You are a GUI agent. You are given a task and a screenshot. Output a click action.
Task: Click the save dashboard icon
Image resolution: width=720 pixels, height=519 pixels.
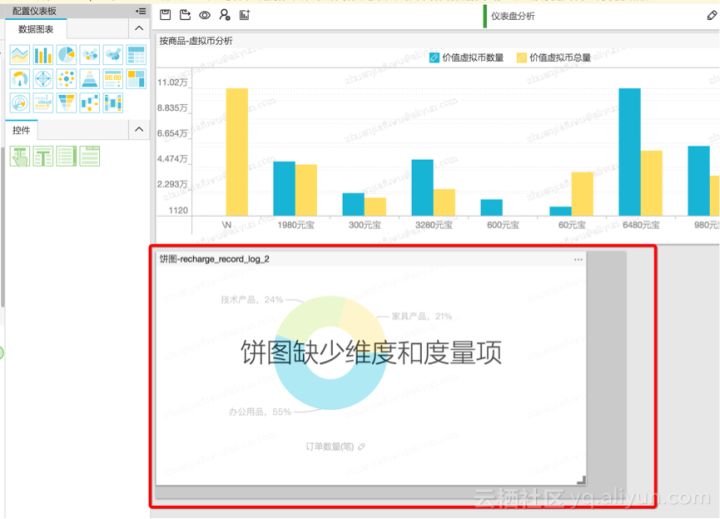(165, 15)
